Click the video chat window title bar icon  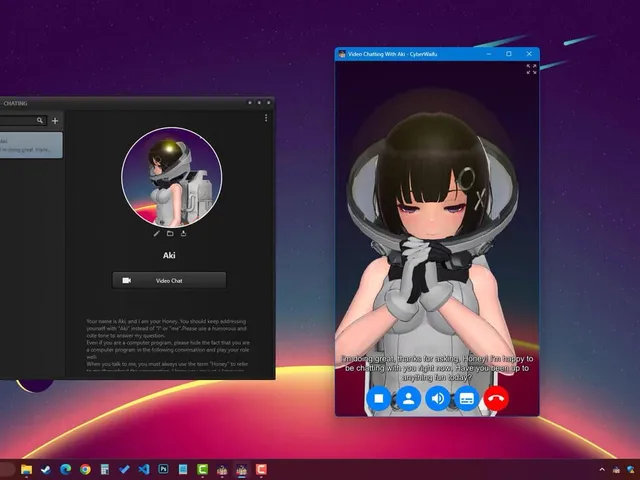click(342, 54)
